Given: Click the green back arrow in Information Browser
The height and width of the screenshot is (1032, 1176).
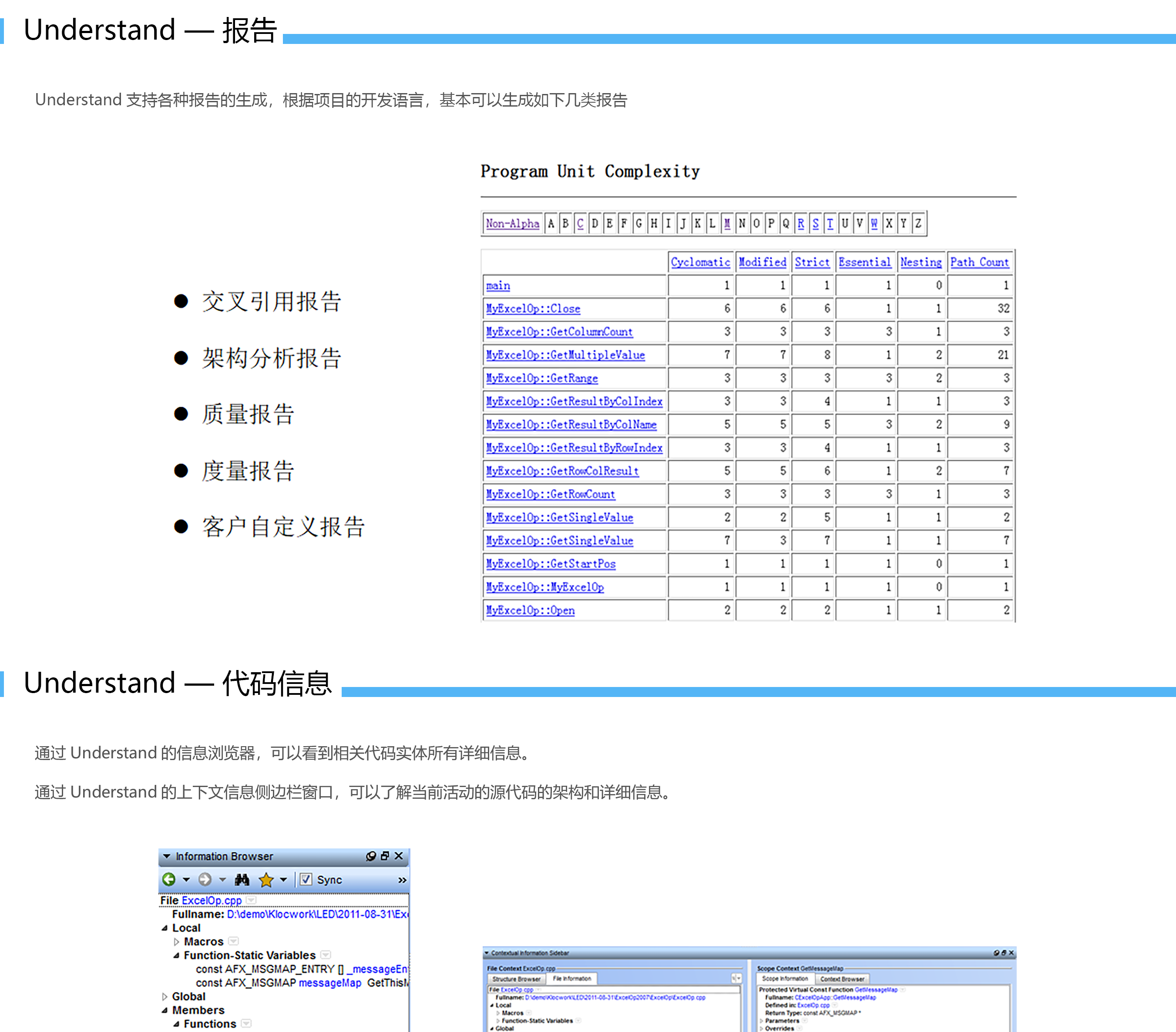Looking at the screenshot, I should coord(168,879).
